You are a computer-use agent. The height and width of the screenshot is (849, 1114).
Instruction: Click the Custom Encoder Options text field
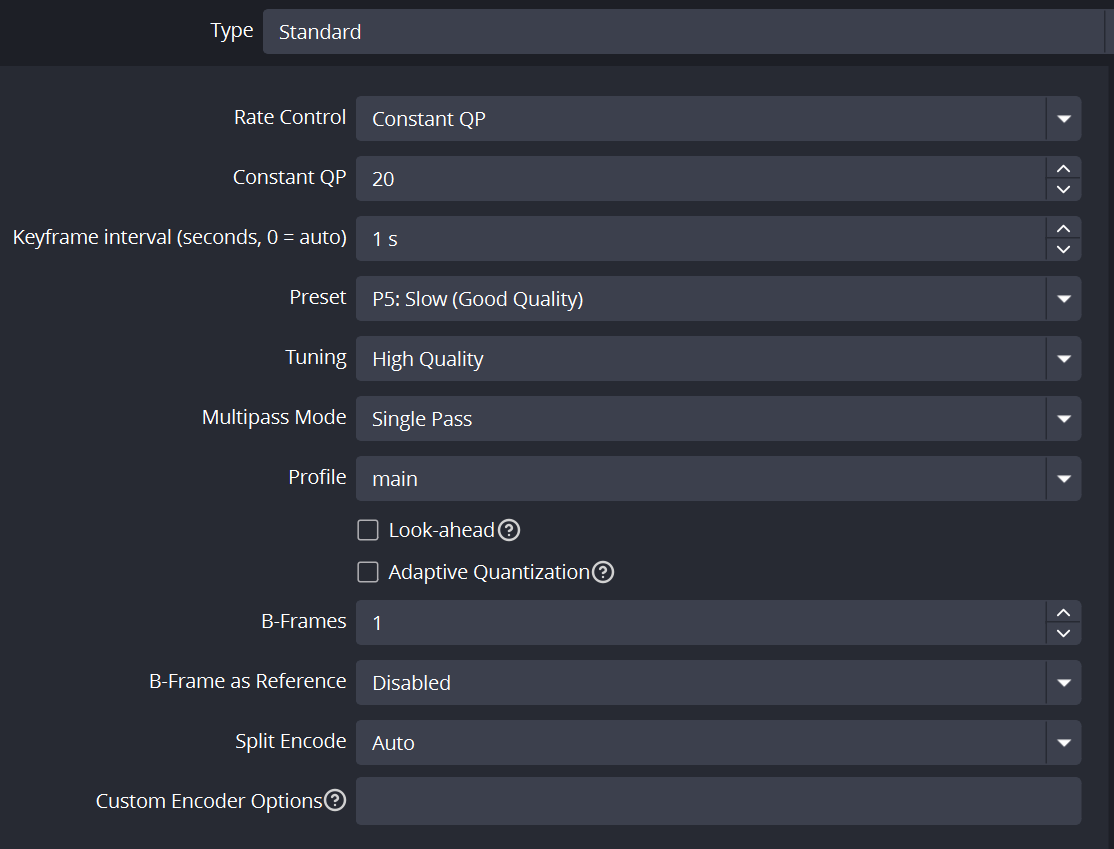point(718,801)
